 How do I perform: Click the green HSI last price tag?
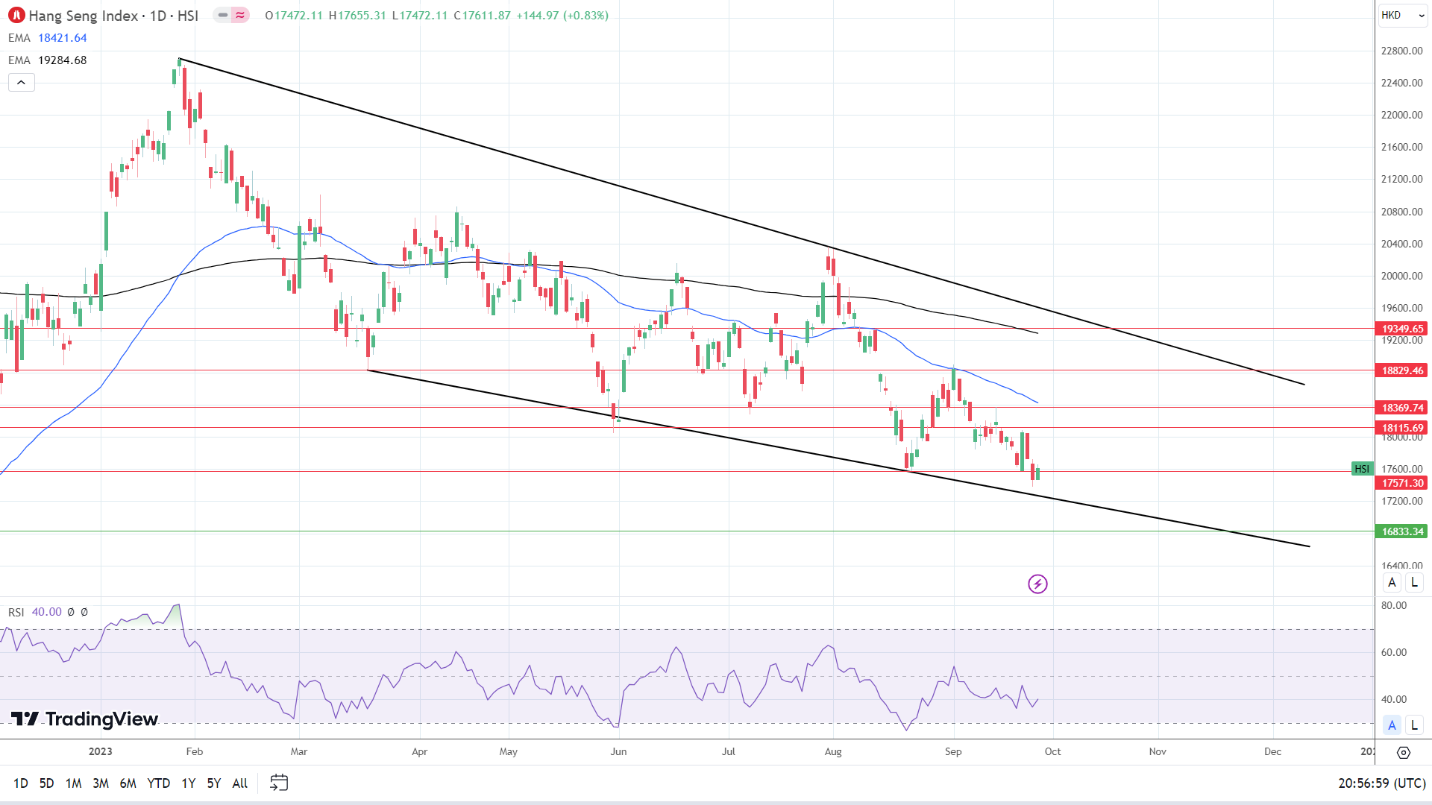click(x=1362, y=469)
